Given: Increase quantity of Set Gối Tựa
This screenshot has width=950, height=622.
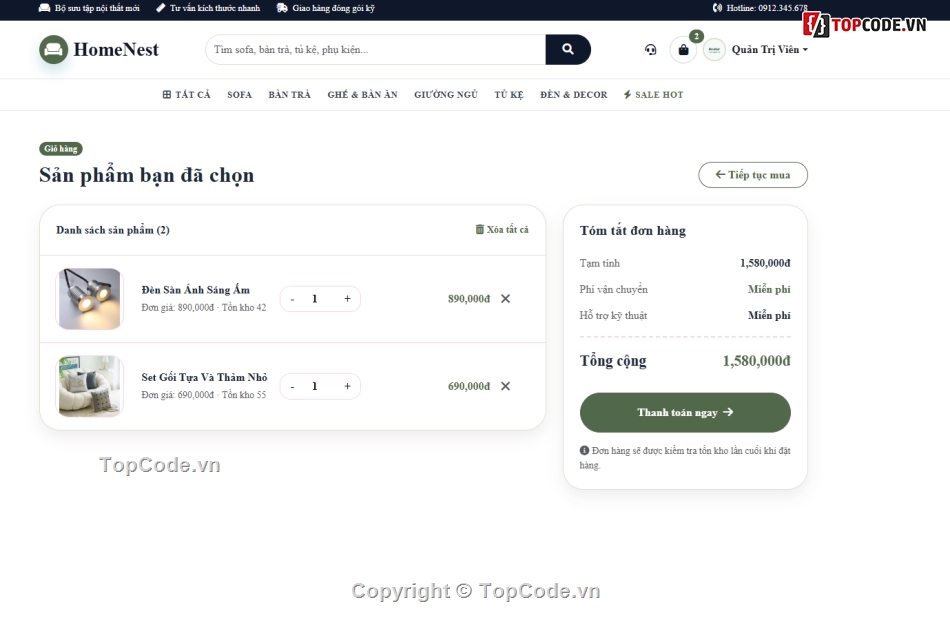Looking at the screenshot, I should click(347, 386).
